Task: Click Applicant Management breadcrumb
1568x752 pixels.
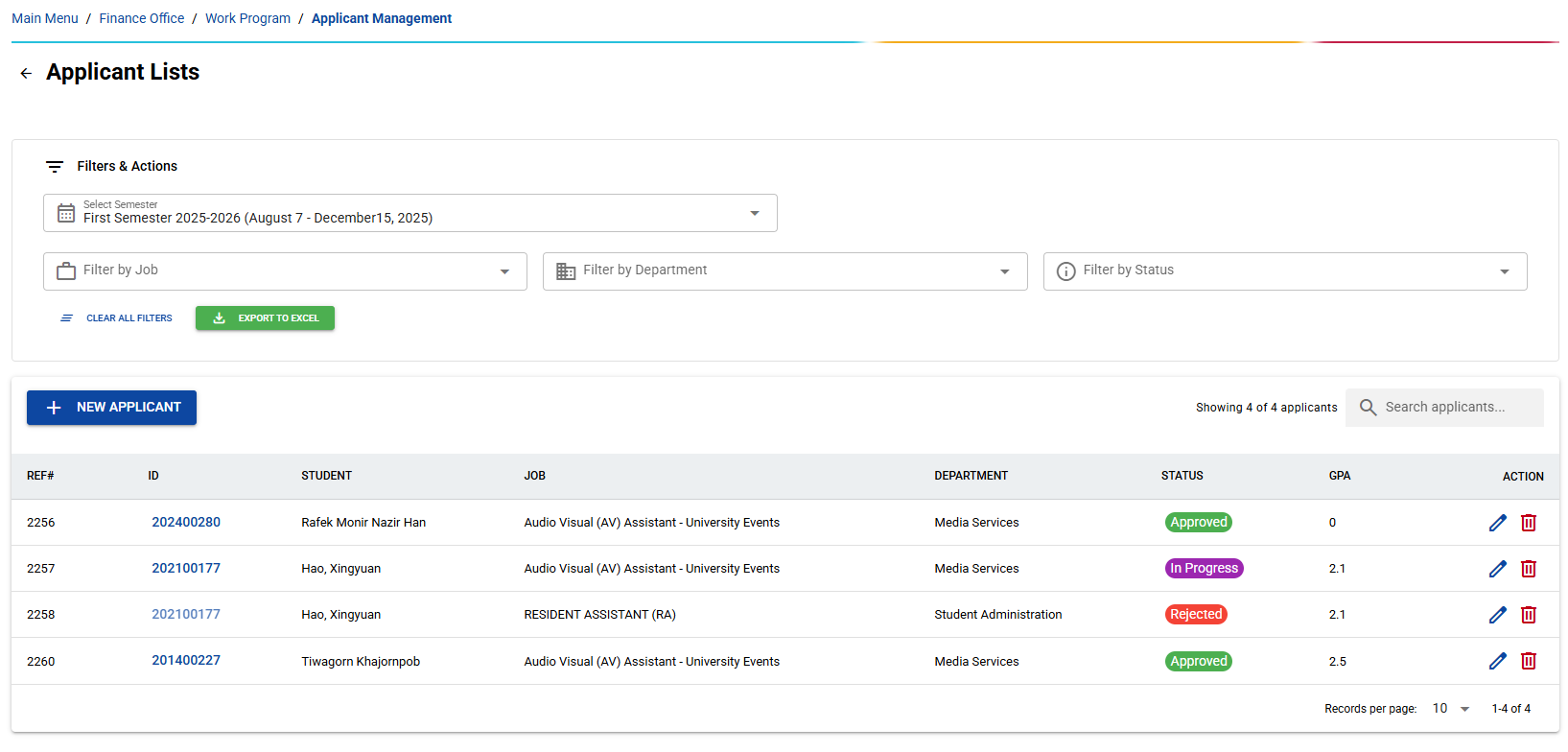Action: pos(382,18)
